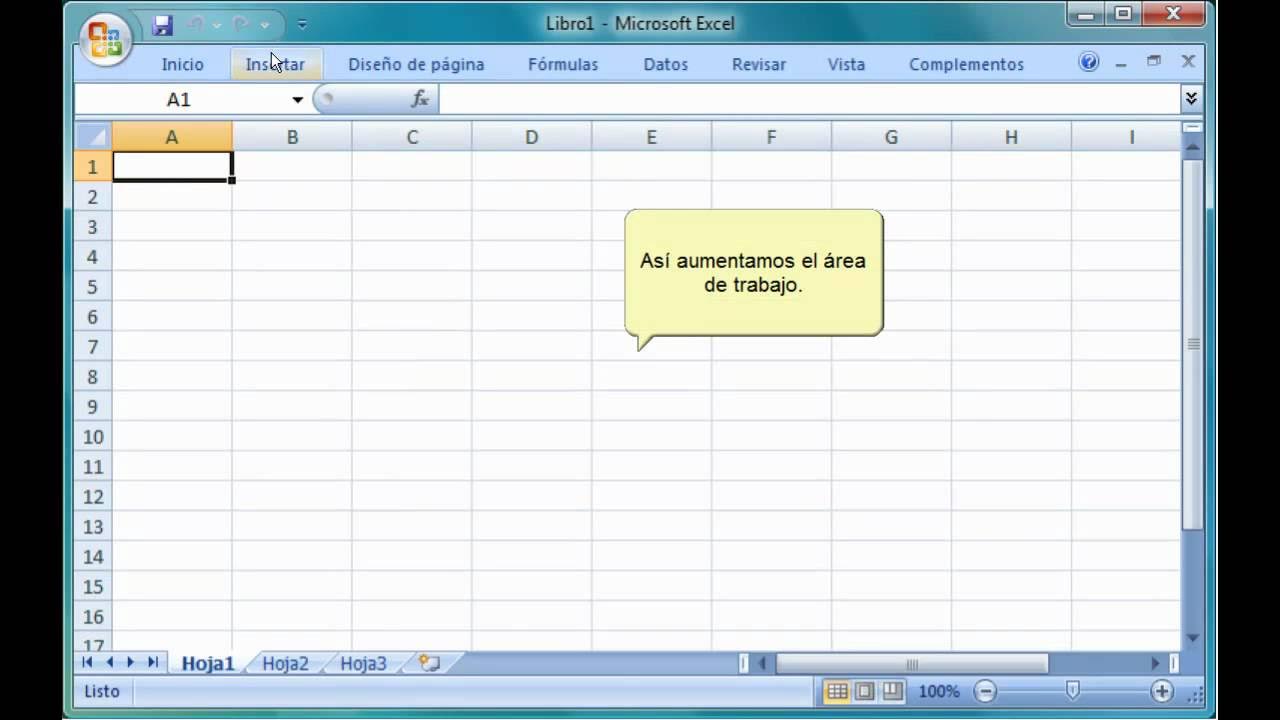Click the Save icon in Quick Access Toolbar

coord(163,25)
